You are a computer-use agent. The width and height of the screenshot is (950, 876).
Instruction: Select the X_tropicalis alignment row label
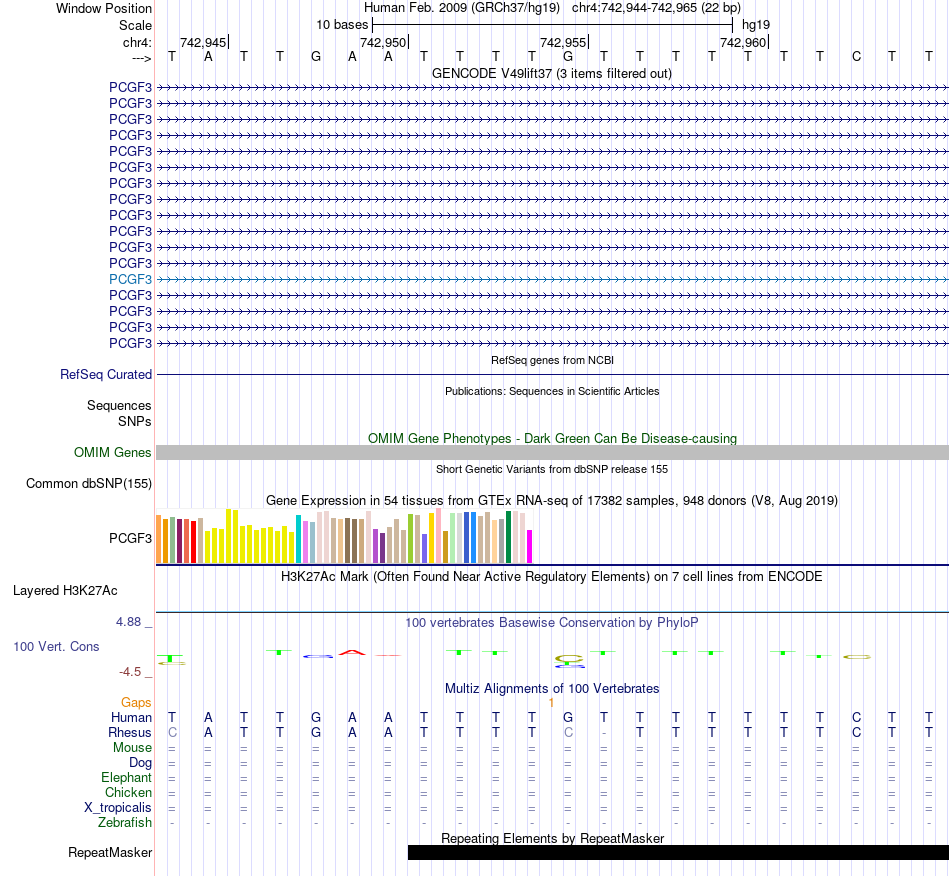118,808
